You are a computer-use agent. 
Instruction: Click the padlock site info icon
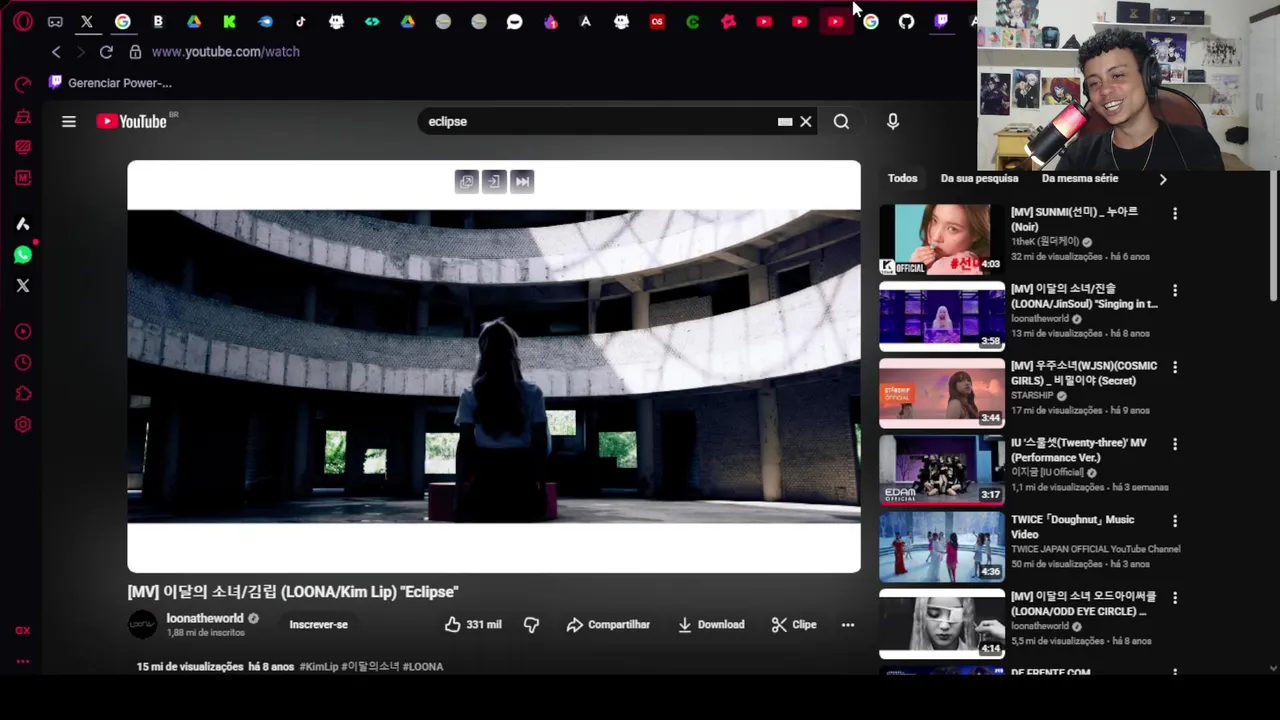pyautogui.click(x=135, y=52)
